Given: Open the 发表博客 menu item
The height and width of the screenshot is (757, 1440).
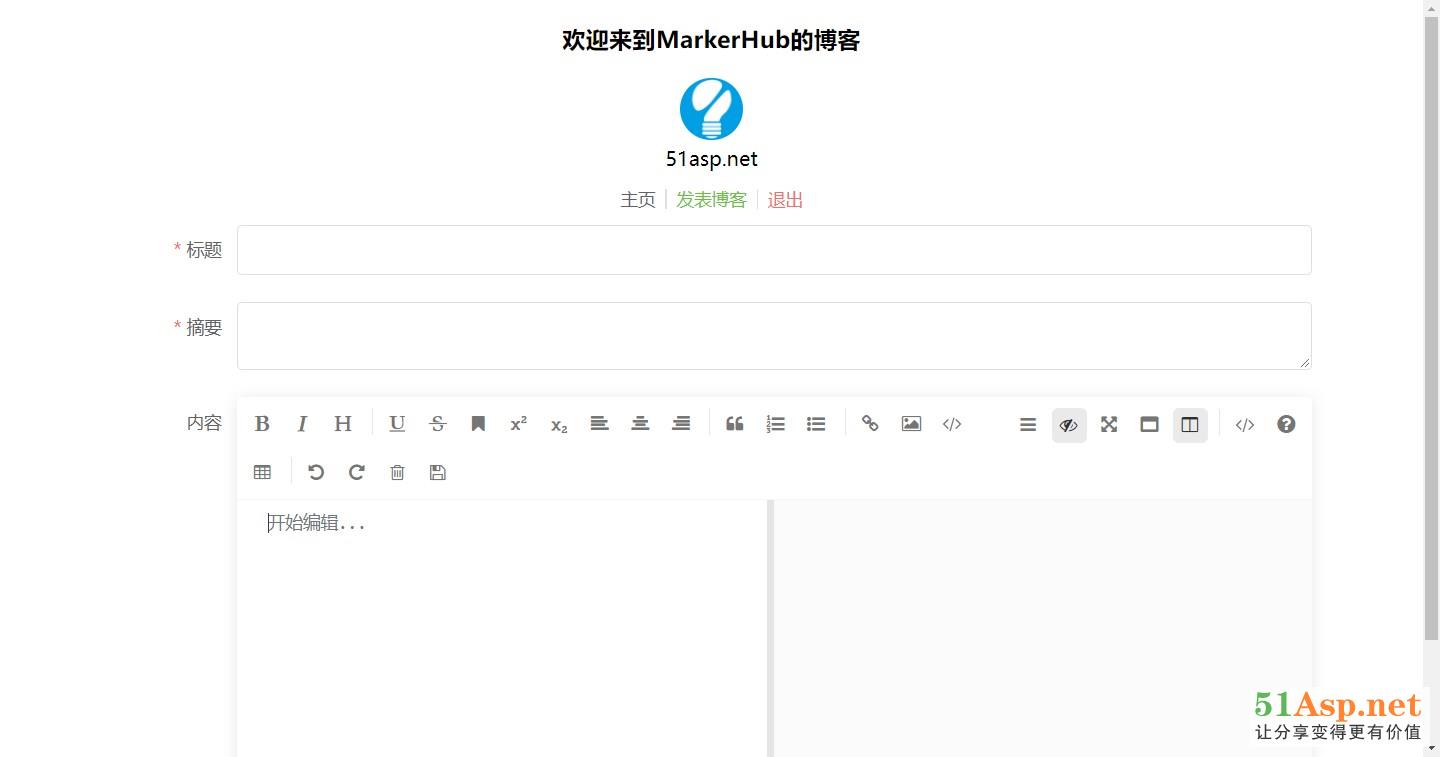Looking at the screenshot, I should (711, 200).
